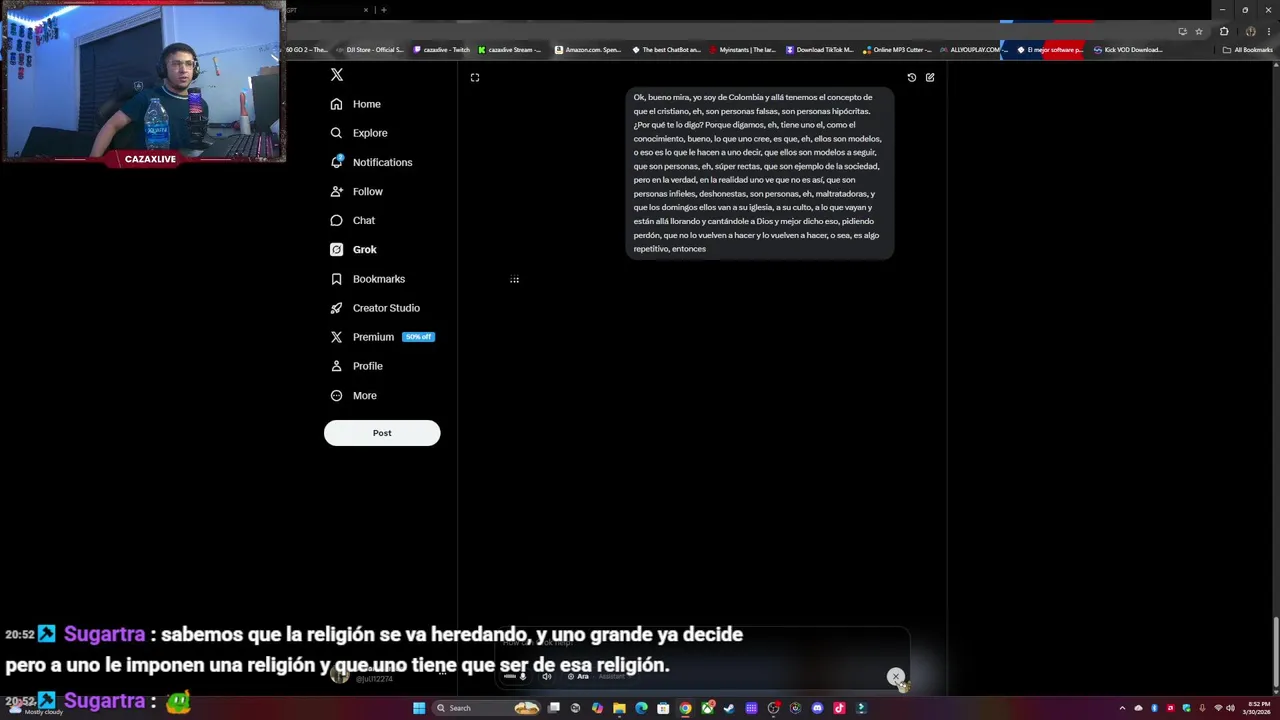Start a new Grok chat with the compose icon

pos(930,77)
